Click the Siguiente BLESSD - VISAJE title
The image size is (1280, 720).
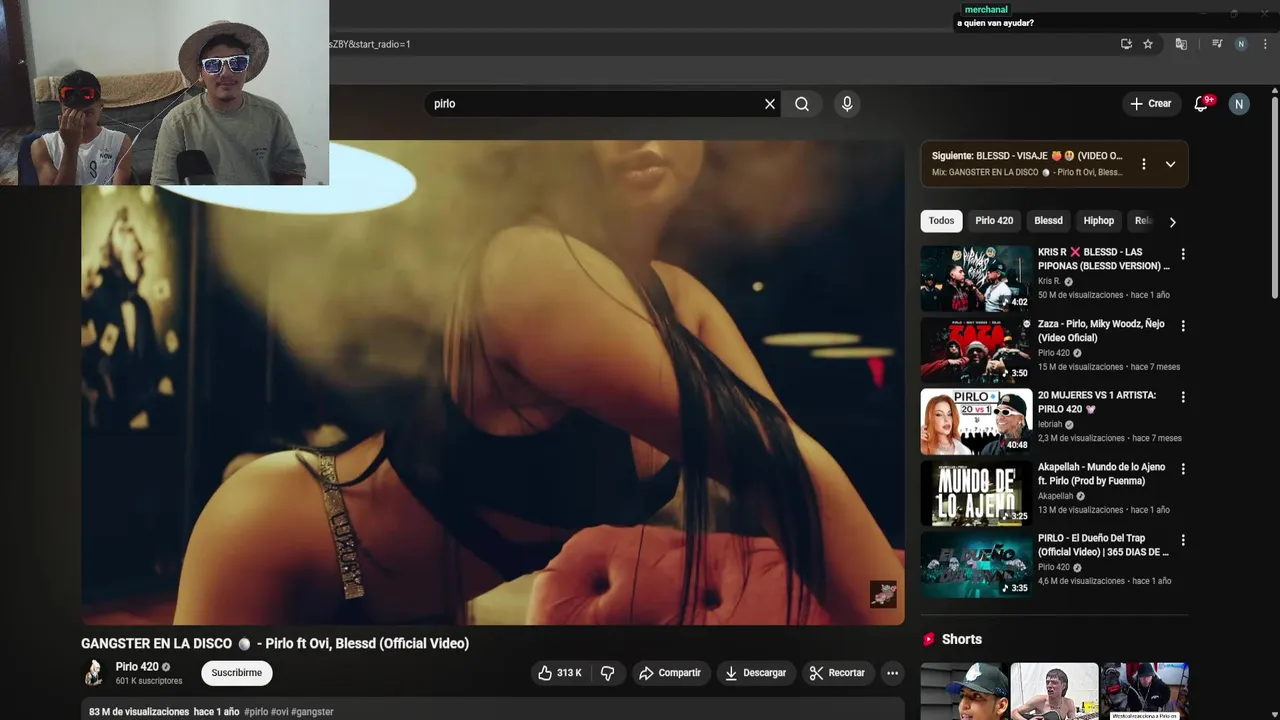[x=1027, y=156]
